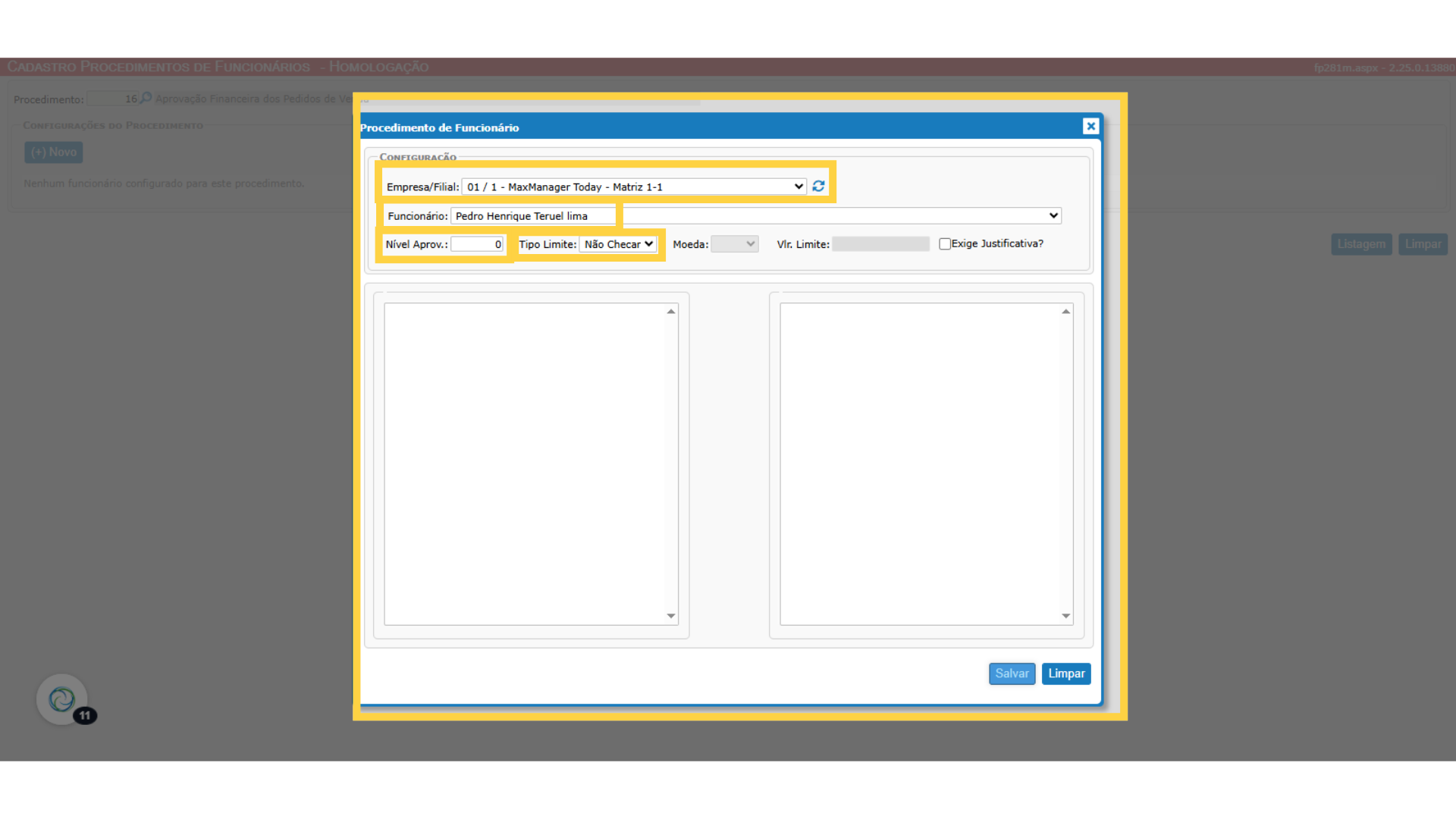Open the Empresa/Filial dropdown

(x=634, y=187)
